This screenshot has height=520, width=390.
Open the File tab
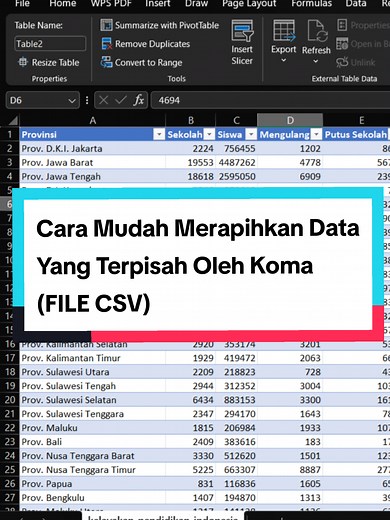click(22, 4)
